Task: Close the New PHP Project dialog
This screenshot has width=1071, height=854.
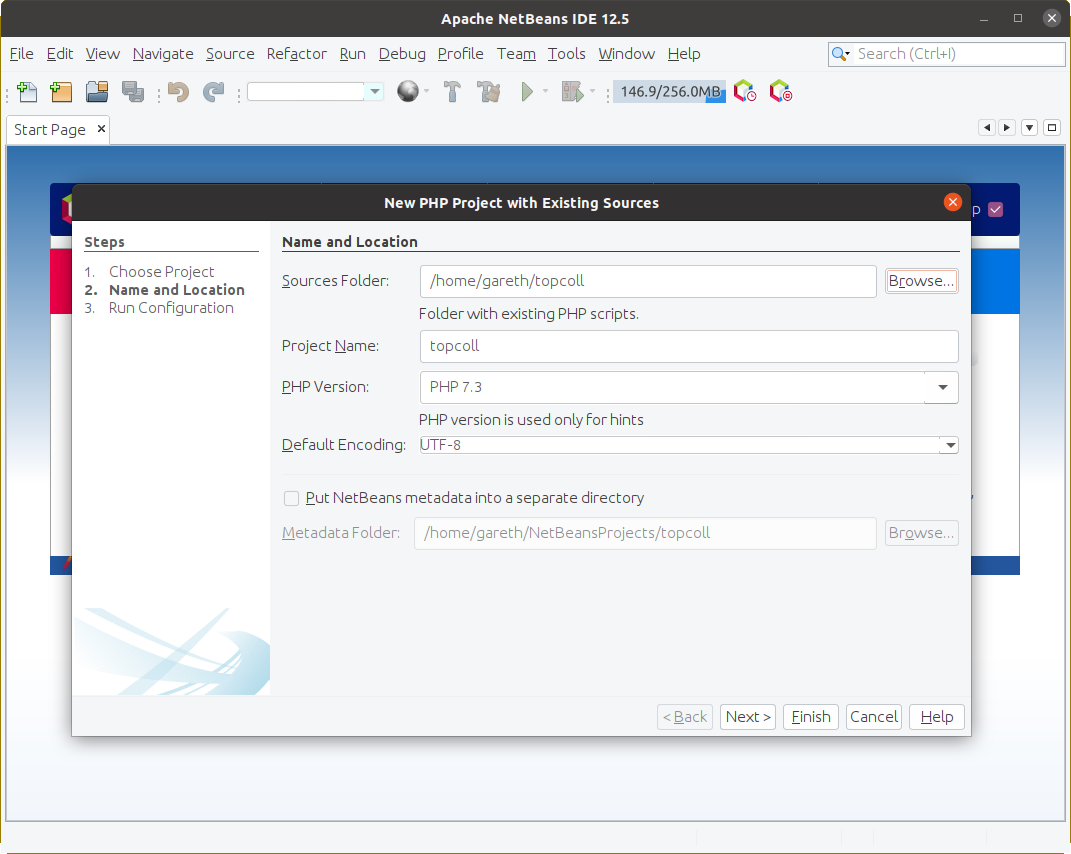Action: tap(953, 202)
